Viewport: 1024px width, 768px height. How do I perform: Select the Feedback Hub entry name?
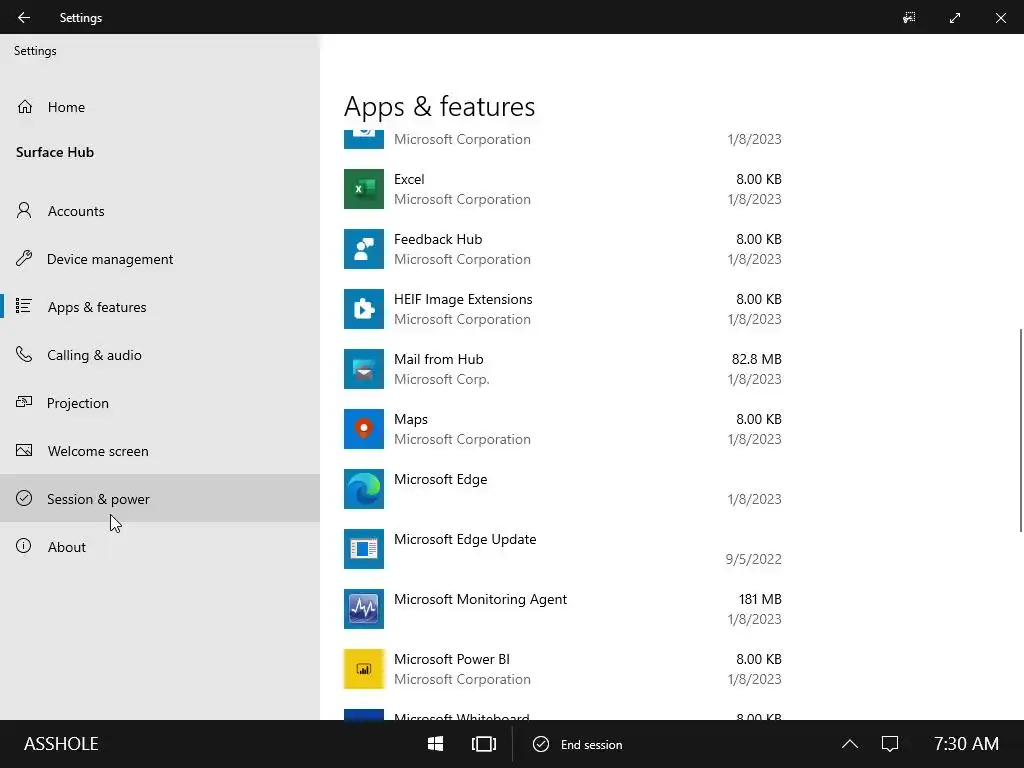pyautogui.click(x=438, y=239)
